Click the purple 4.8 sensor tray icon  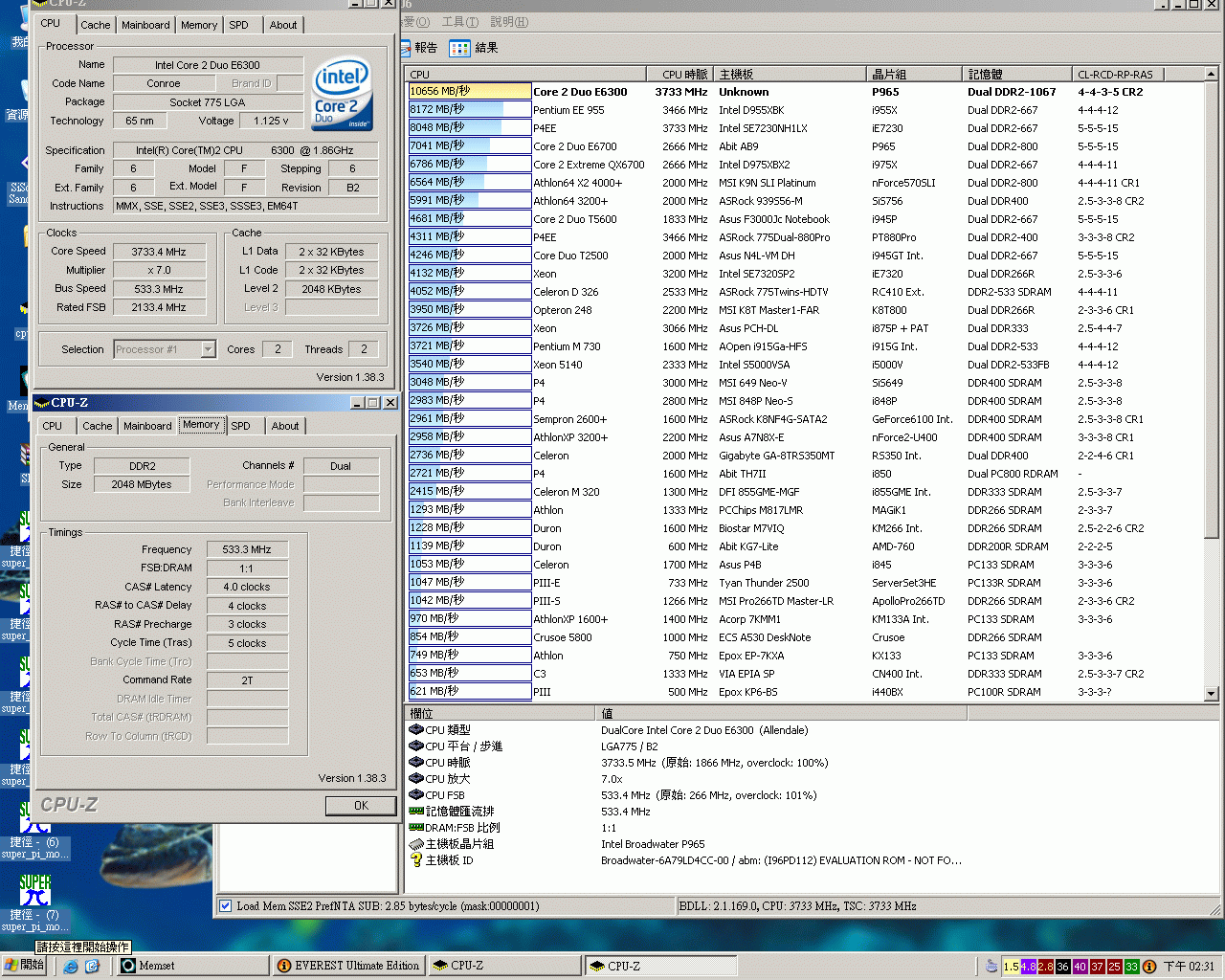[1029, 967]
